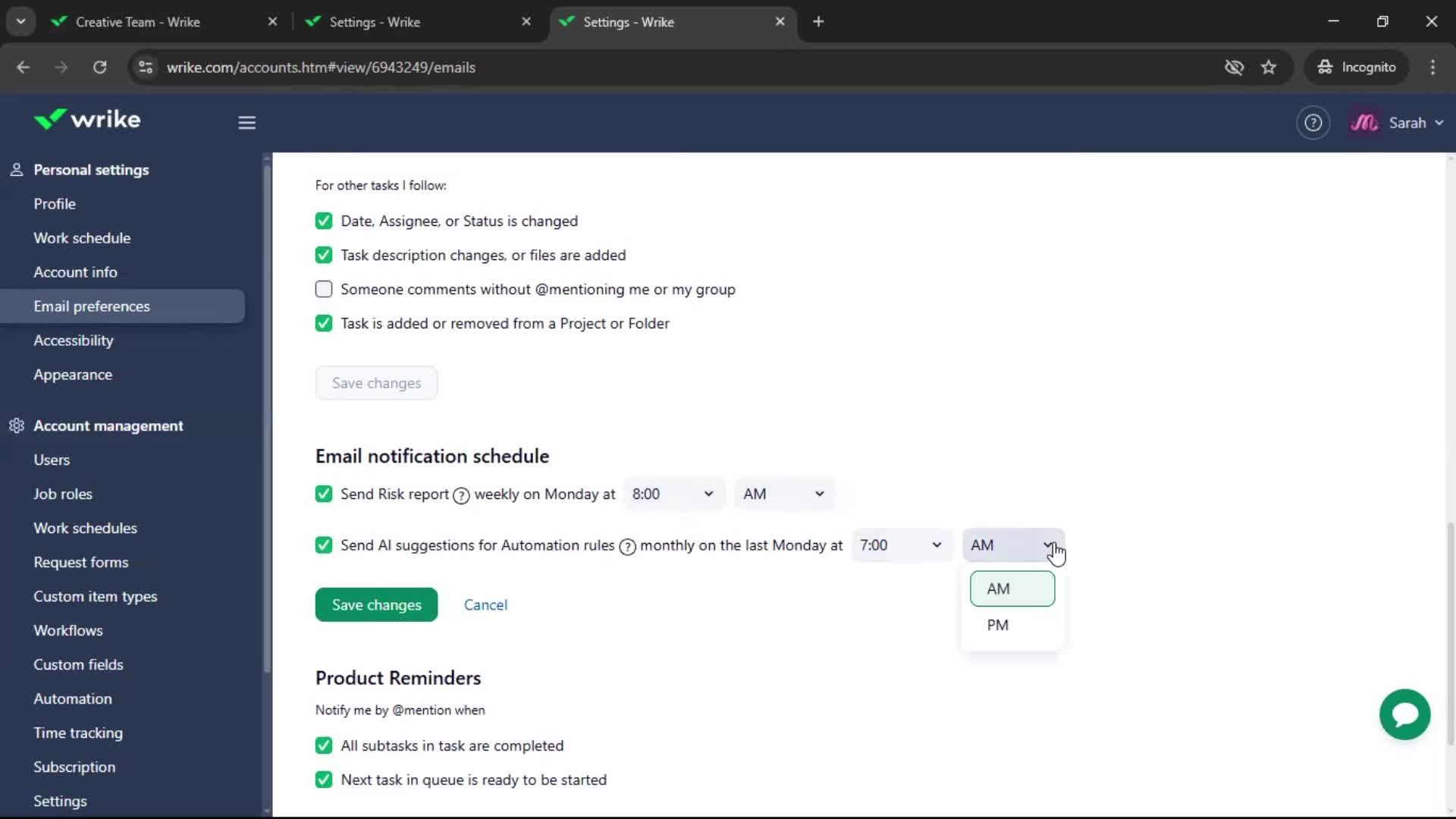This screenshot has width=1456, height=819.
Task: Collapse the AI suggestions AM/PM dropdown
Action: click(x=1012, y=545)
